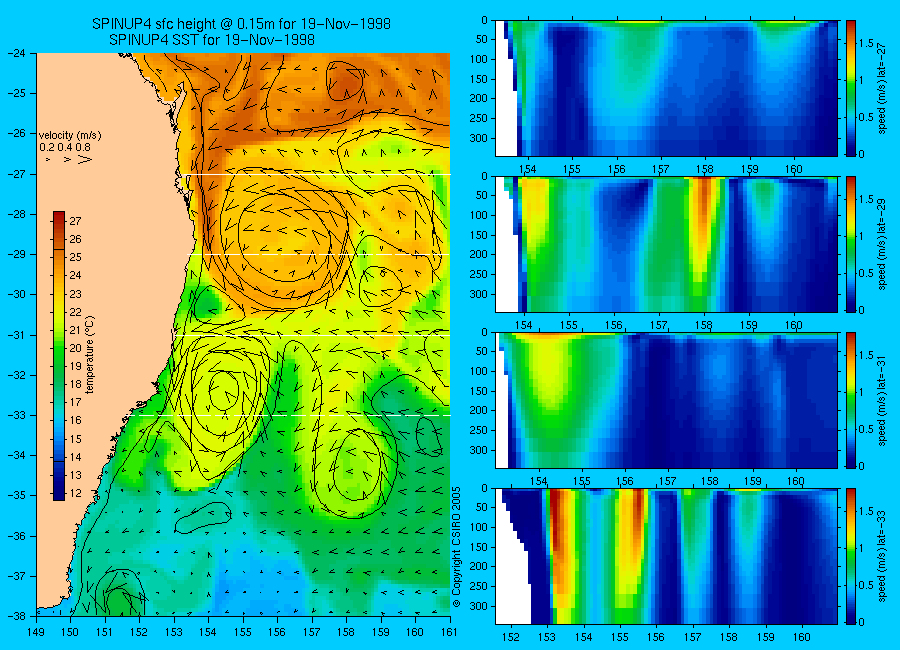Click the title line 'SPINUP4 SST for 19-Nov-1998'

(212, 40)
